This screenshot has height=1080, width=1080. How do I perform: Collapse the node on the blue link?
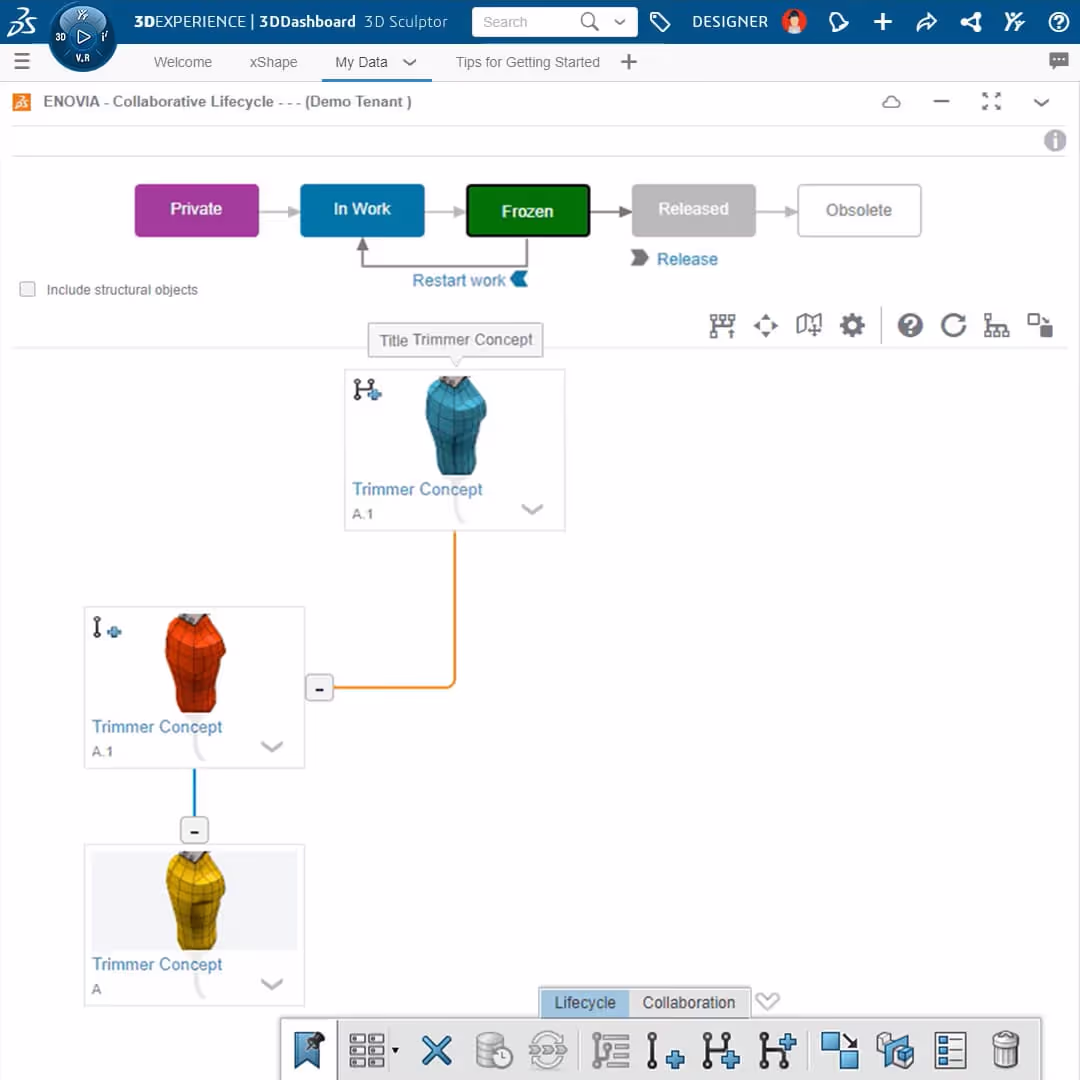coord(194,831)
